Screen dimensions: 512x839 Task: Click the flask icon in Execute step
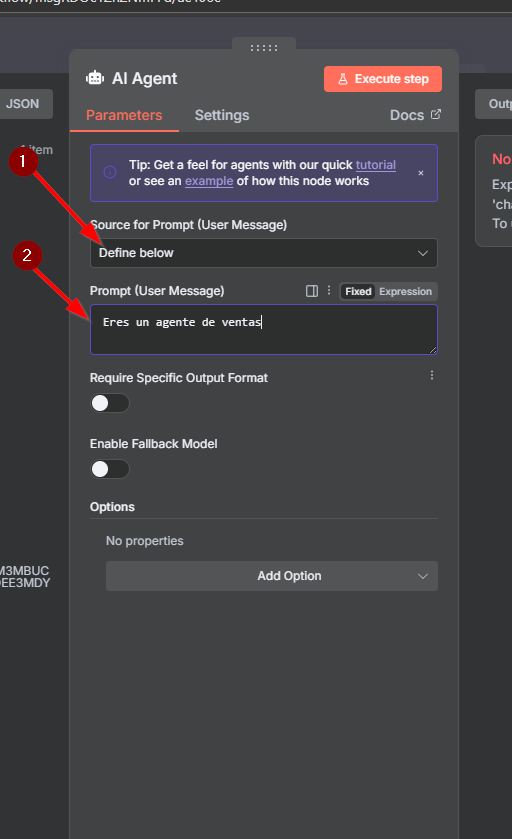pyautogui.click(x=343, y=79)
